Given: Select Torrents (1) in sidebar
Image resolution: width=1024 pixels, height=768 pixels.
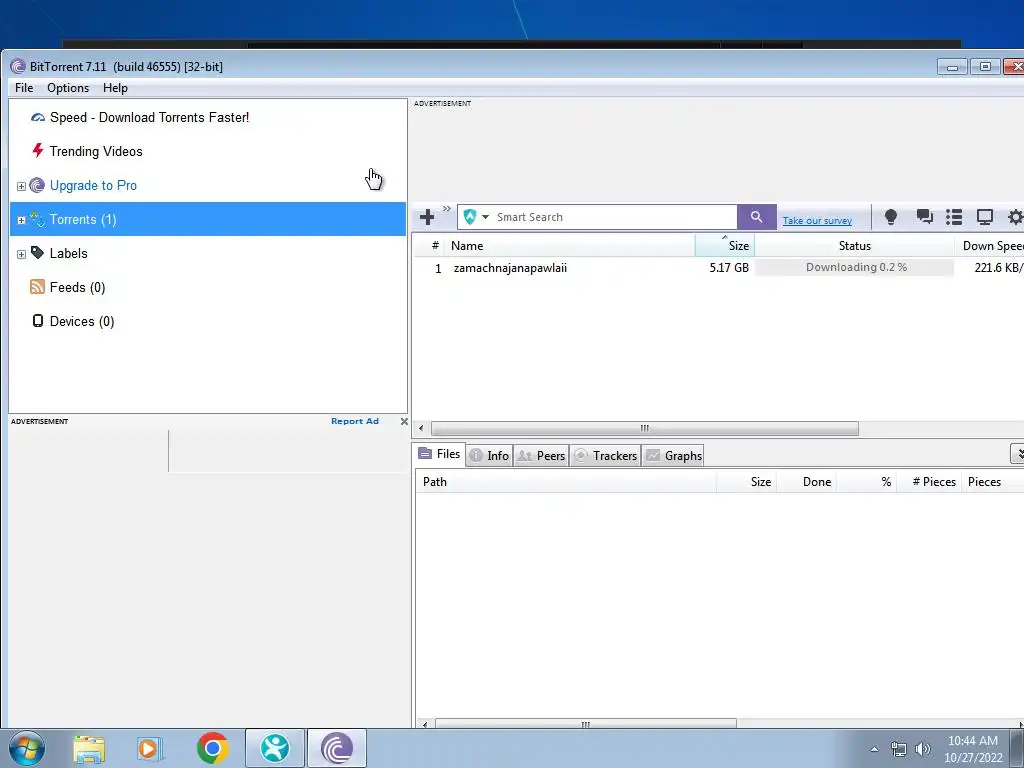Looking at the screenshot, I should click(x=208, y=219).
